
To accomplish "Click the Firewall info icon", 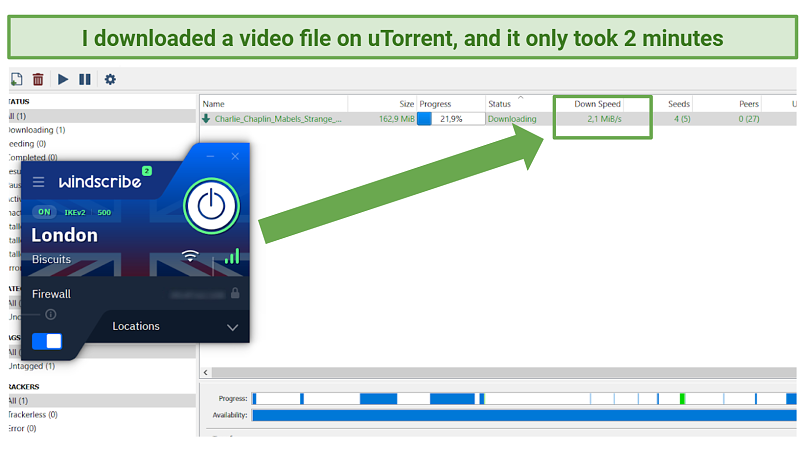I will coord(51,314).
